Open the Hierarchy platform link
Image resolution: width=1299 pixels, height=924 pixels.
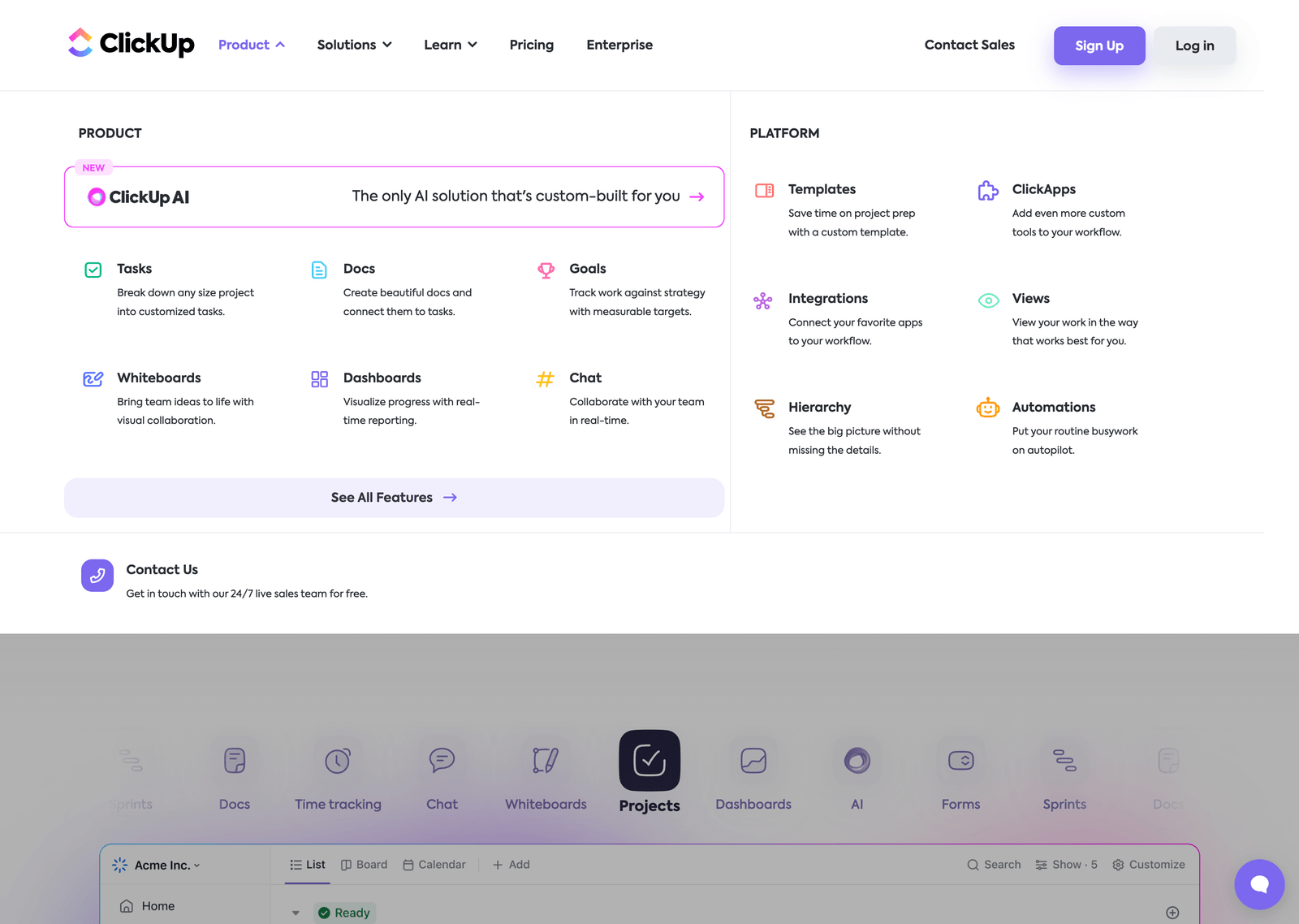point(819,407)
